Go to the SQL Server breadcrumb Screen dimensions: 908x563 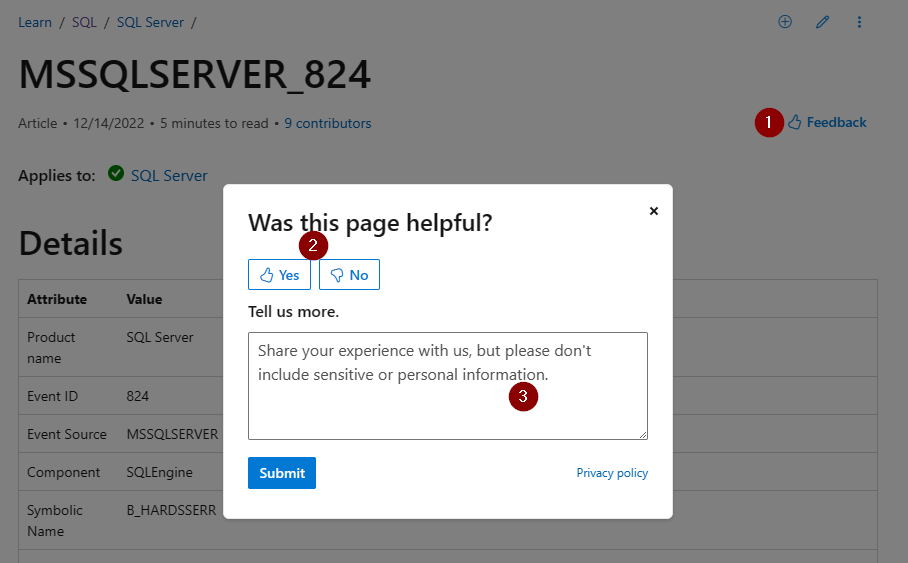150,23
